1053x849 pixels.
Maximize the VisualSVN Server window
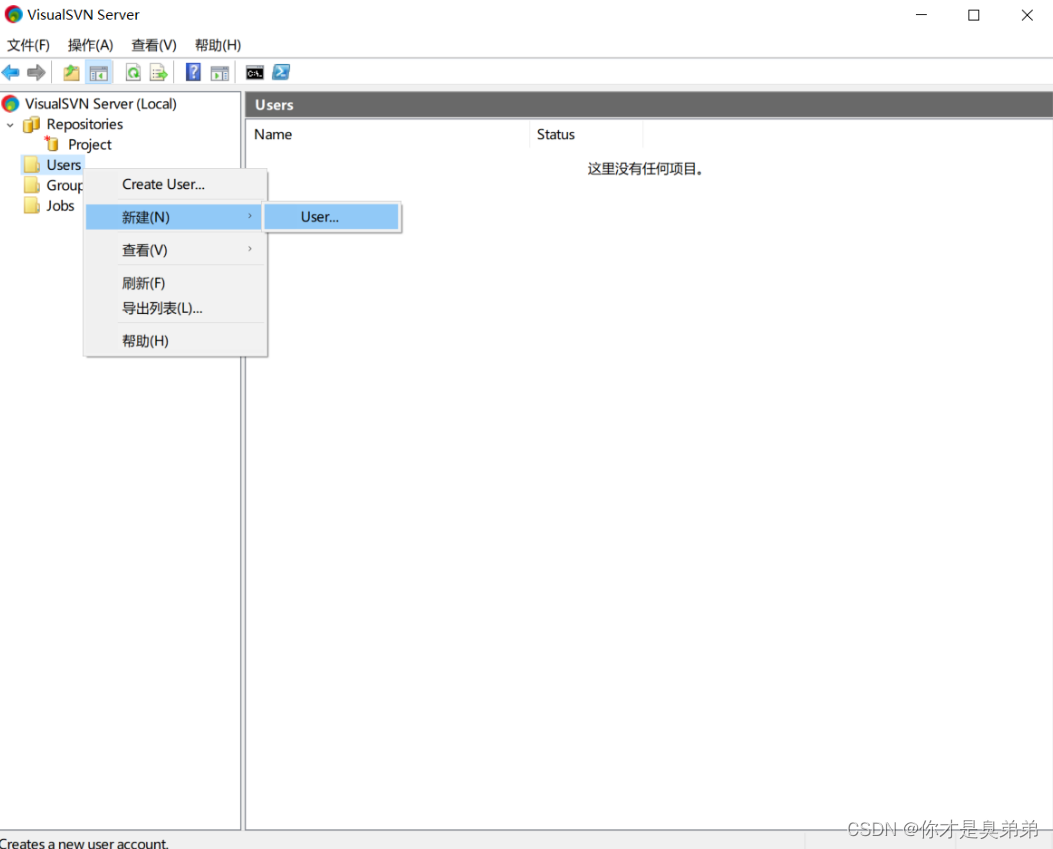coord(974,15)
